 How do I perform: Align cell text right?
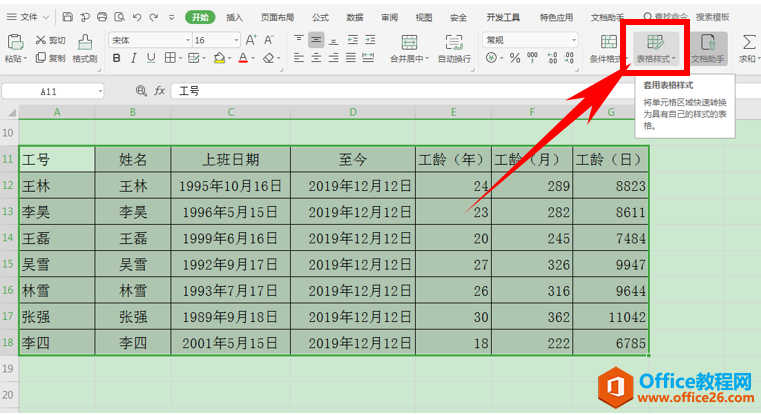(333, 58)
